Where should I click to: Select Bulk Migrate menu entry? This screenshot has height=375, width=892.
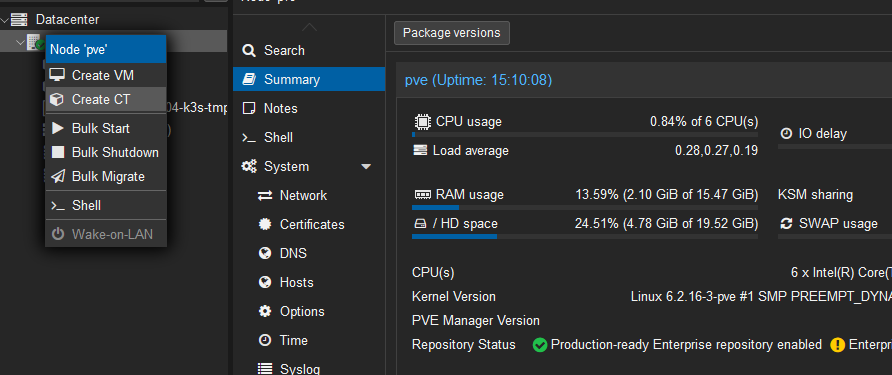coord(106,176)
